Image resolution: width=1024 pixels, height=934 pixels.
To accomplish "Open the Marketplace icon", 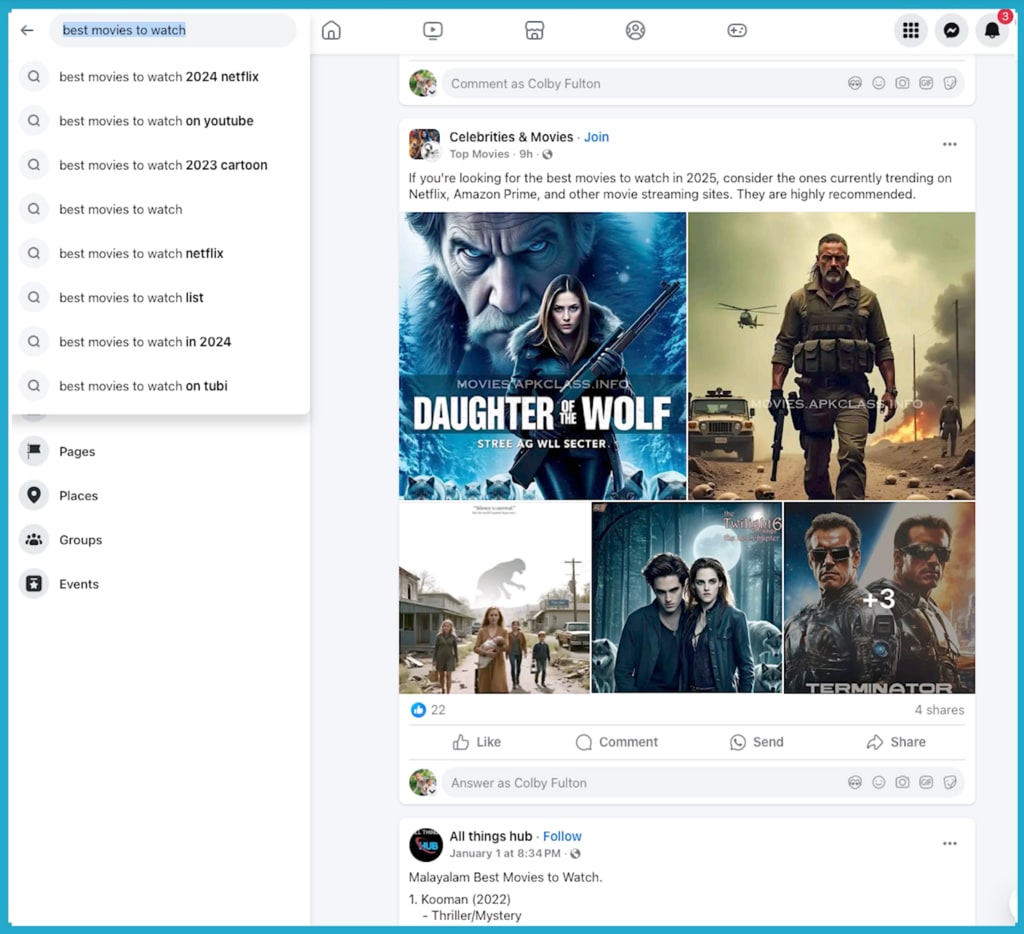I will [x=534, y=30].
